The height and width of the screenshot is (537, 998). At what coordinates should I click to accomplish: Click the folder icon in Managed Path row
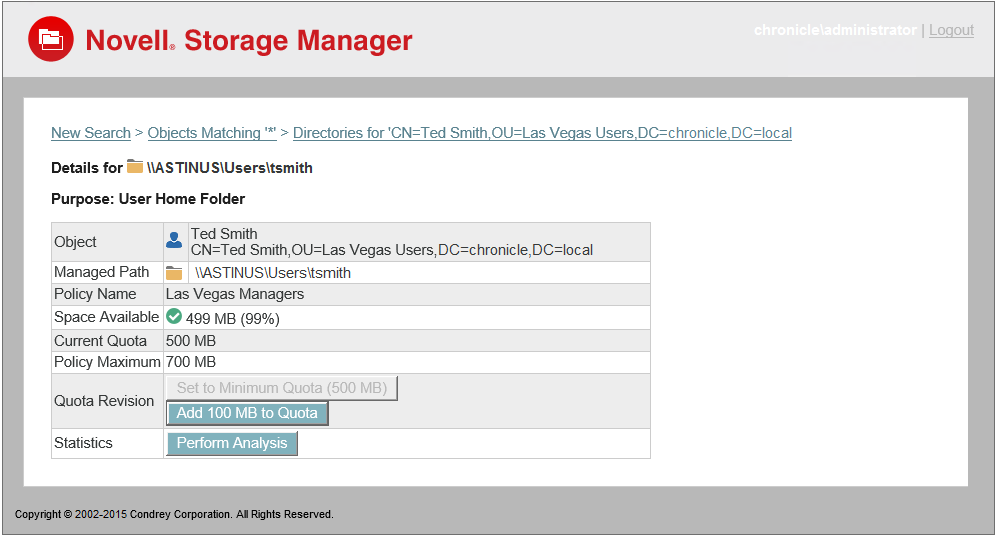[x=174, y=273]
